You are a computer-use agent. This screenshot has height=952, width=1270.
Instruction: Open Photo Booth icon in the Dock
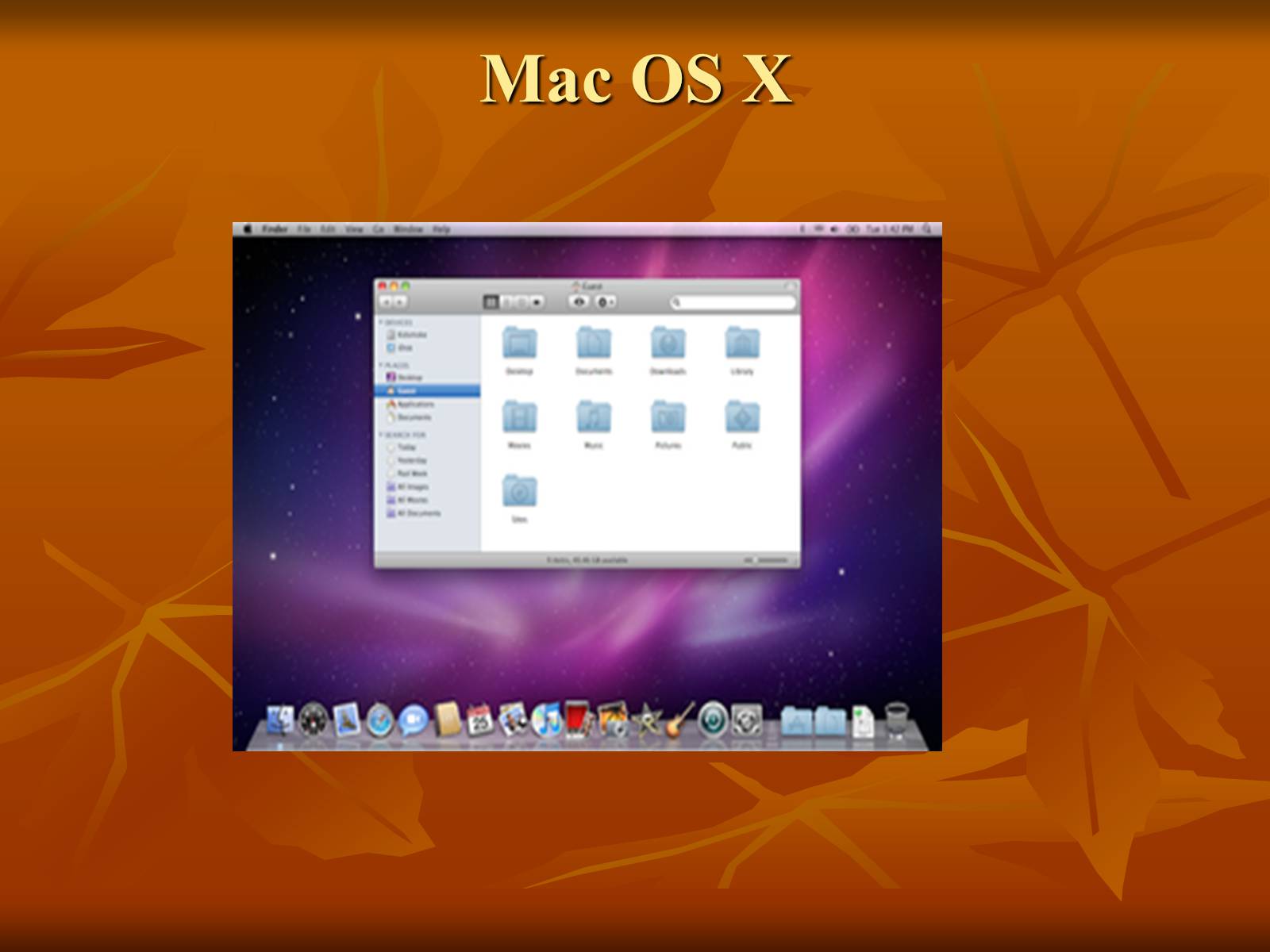(579, 720)
